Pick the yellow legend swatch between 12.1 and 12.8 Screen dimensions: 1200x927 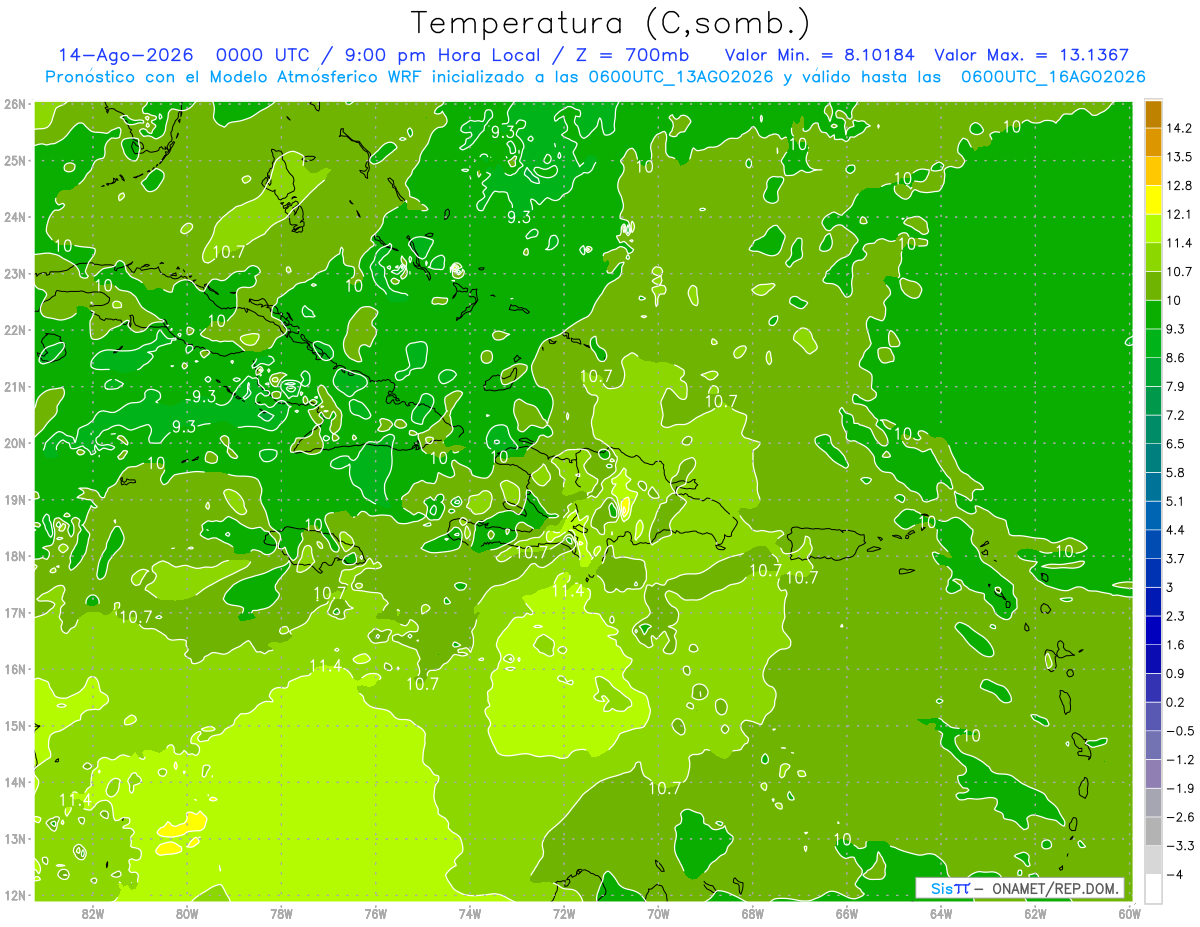[x=1153, y=199]
